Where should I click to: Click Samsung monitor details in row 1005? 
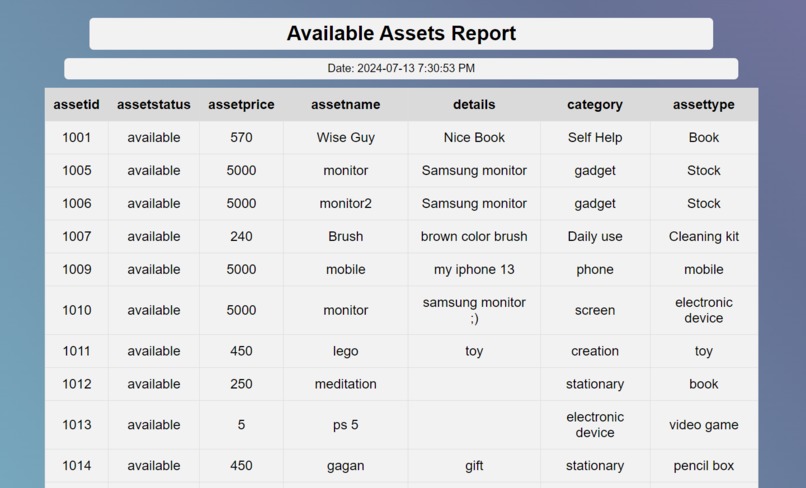(x=474, y=171)
